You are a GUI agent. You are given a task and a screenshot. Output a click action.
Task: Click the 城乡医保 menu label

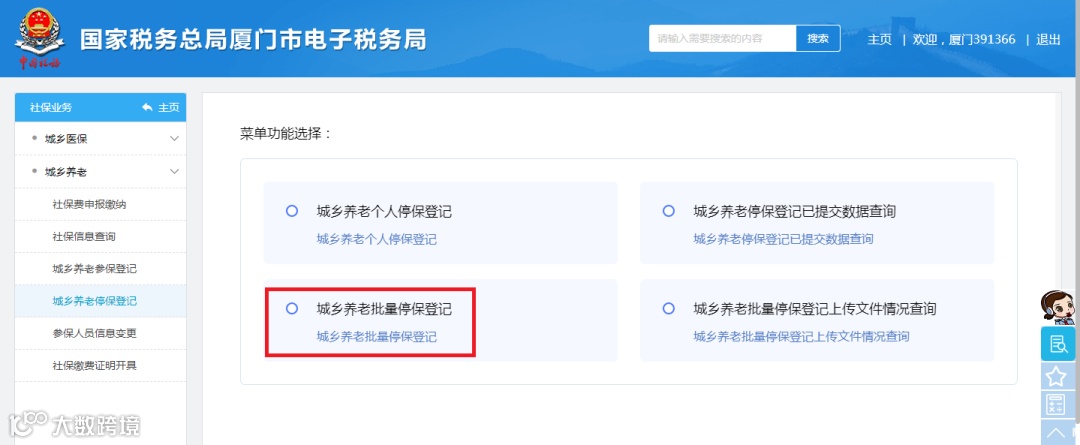[x=66, y=139]
